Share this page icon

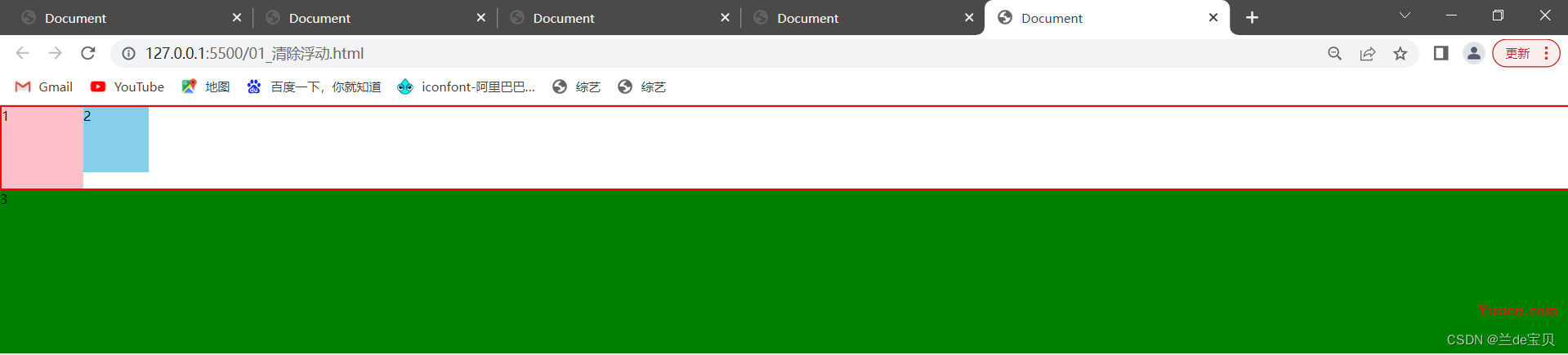tap(1367, 53)
